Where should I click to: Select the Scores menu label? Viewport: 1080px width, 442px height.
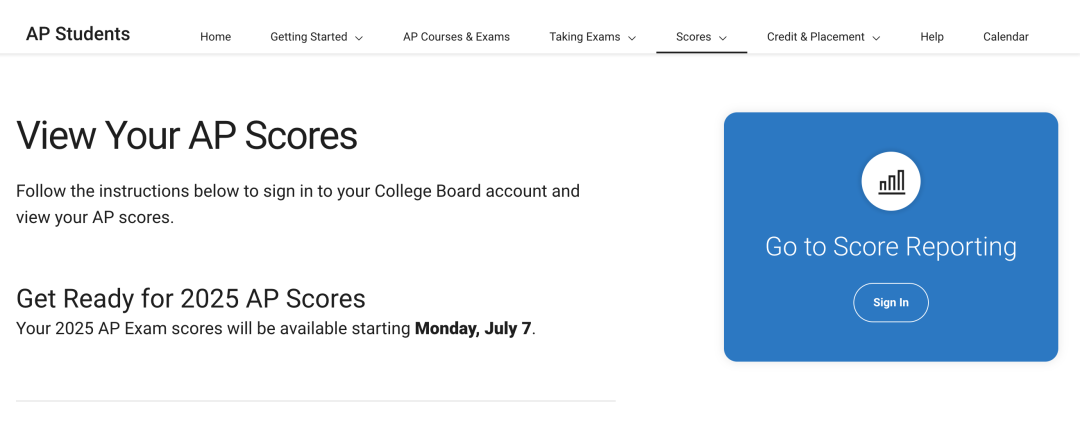click(694, 37)
